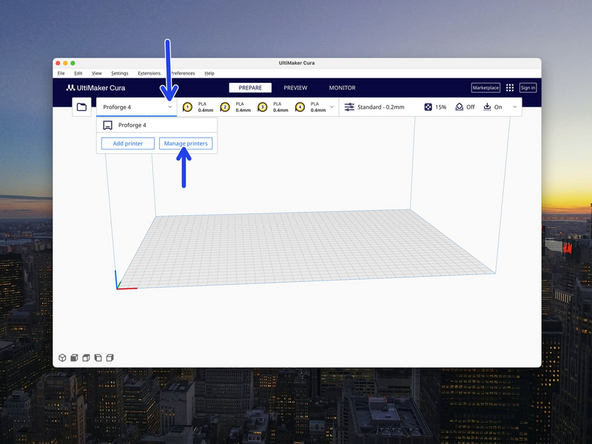
Task: Open the Edit menu
Action: point(78,73)
